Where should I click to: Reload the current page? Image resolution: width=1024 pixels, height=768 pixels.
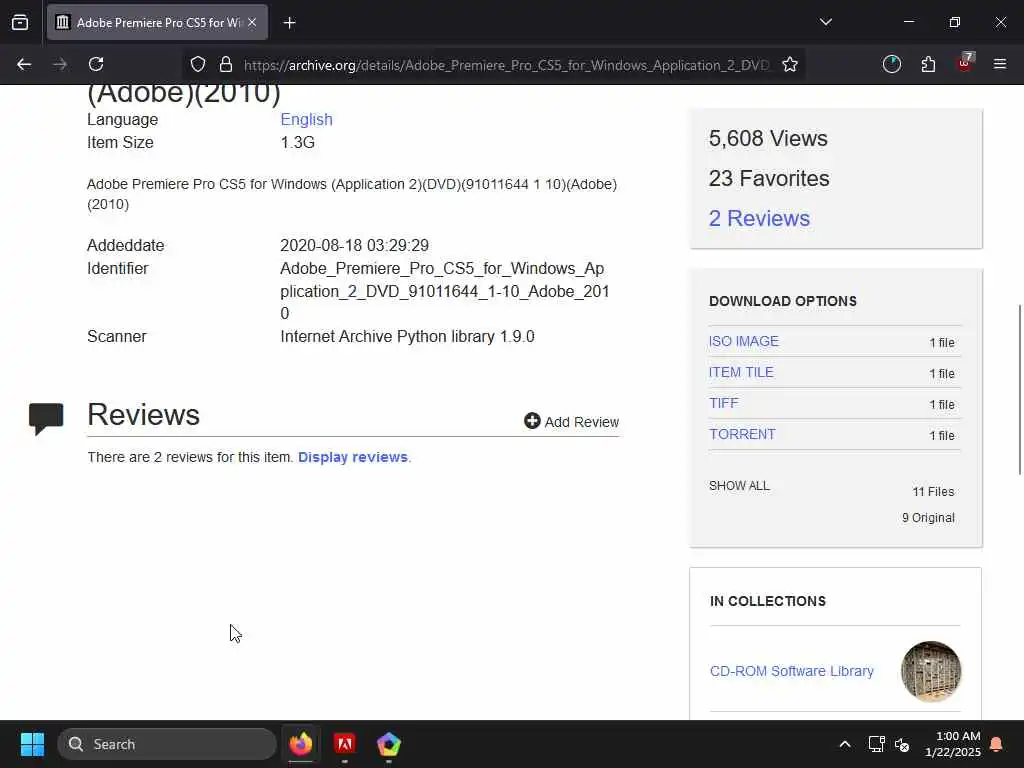point(96,64)
